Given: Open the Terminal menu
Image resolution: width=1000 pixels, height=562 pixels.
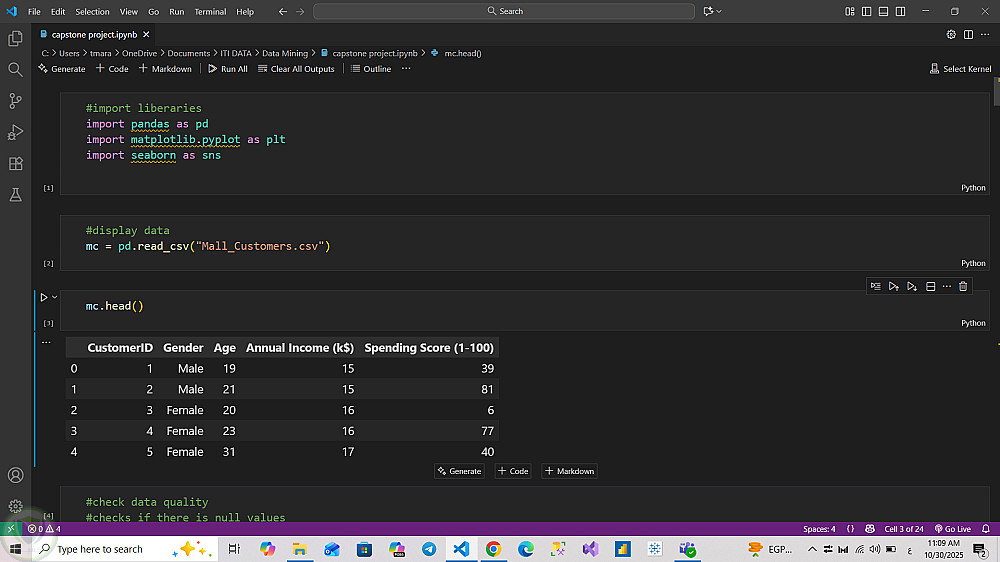Looking at the screenshot, I should click(210, 11).
